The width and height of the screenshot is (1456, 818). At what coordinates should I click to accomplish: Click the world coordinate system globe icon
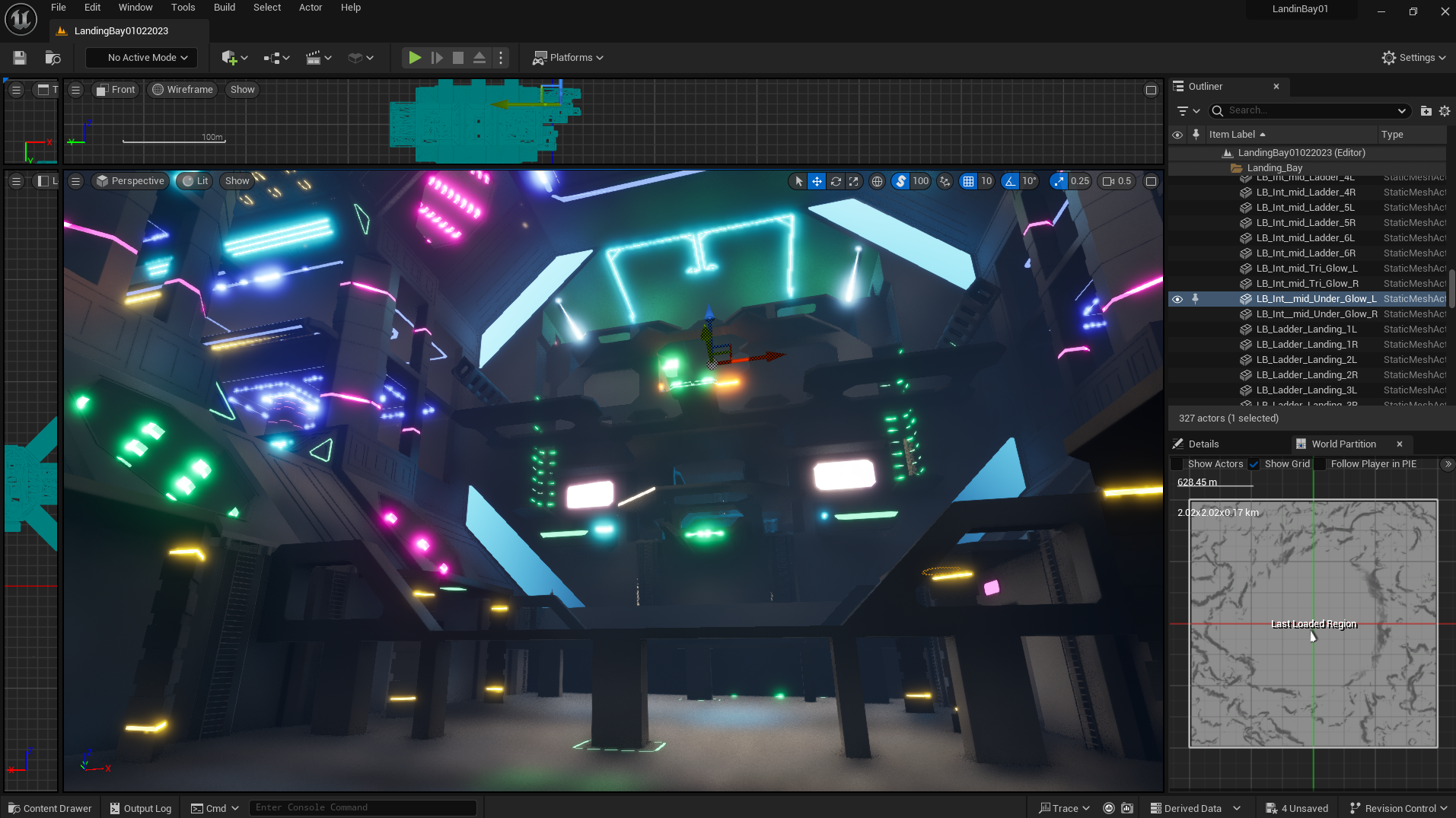878,181
